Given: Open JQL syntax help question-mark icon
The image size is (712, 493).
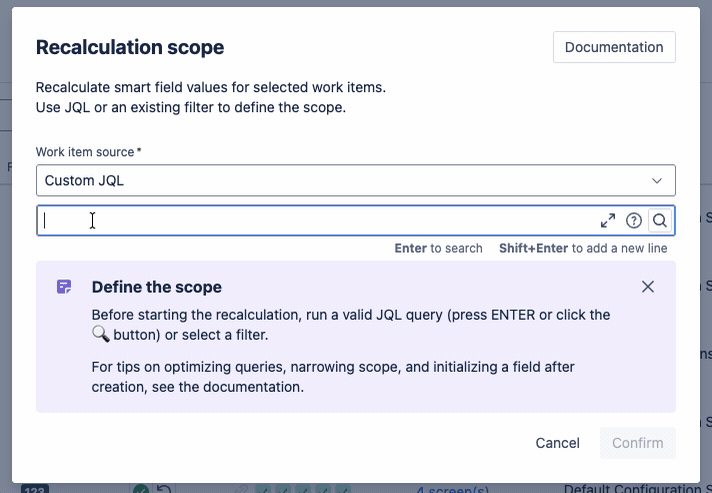Looking at the screenshot, I should click(x=634, y=221).
